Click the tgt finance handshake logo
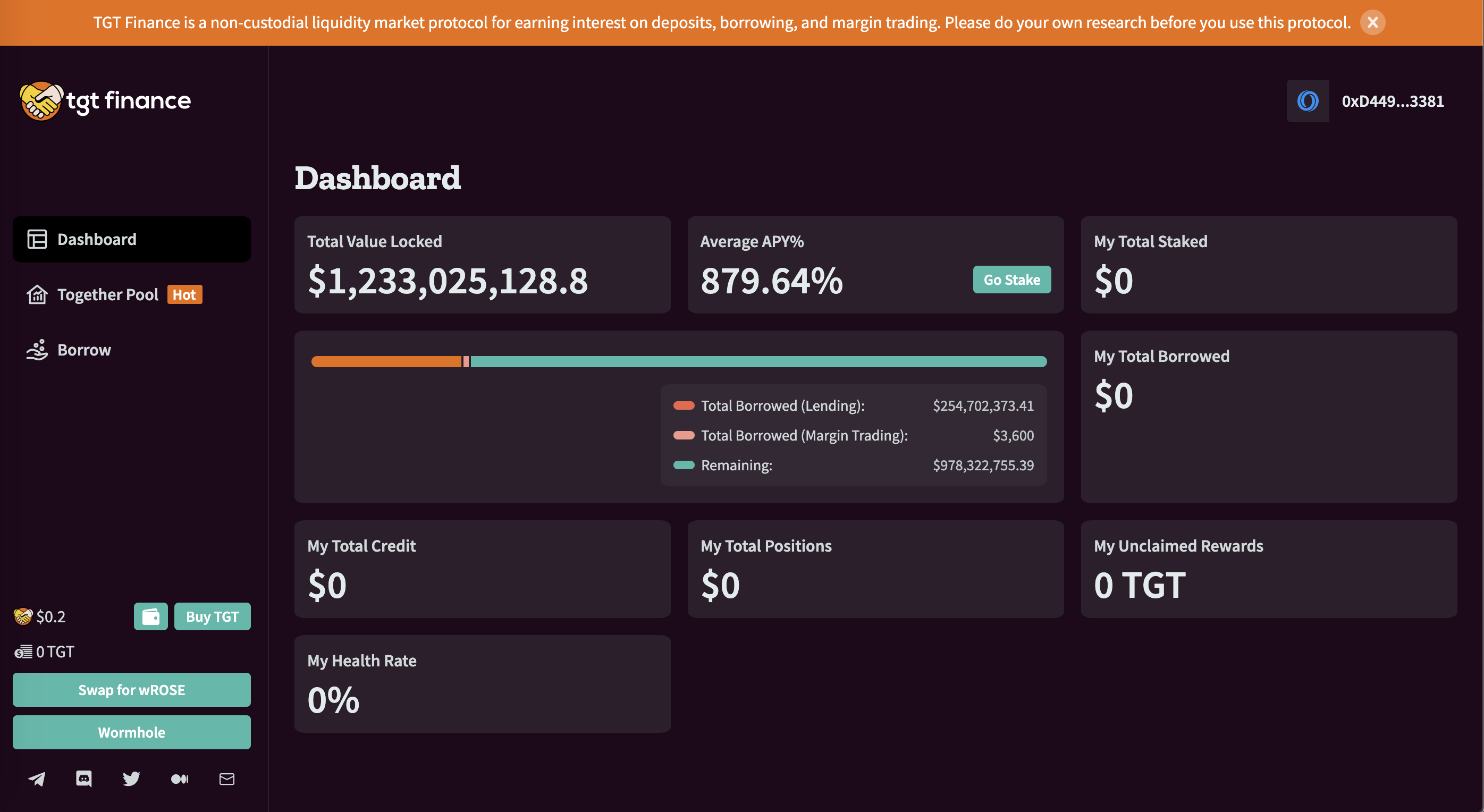This screenshot has height=812, width=1484. (x=40, y=101)
